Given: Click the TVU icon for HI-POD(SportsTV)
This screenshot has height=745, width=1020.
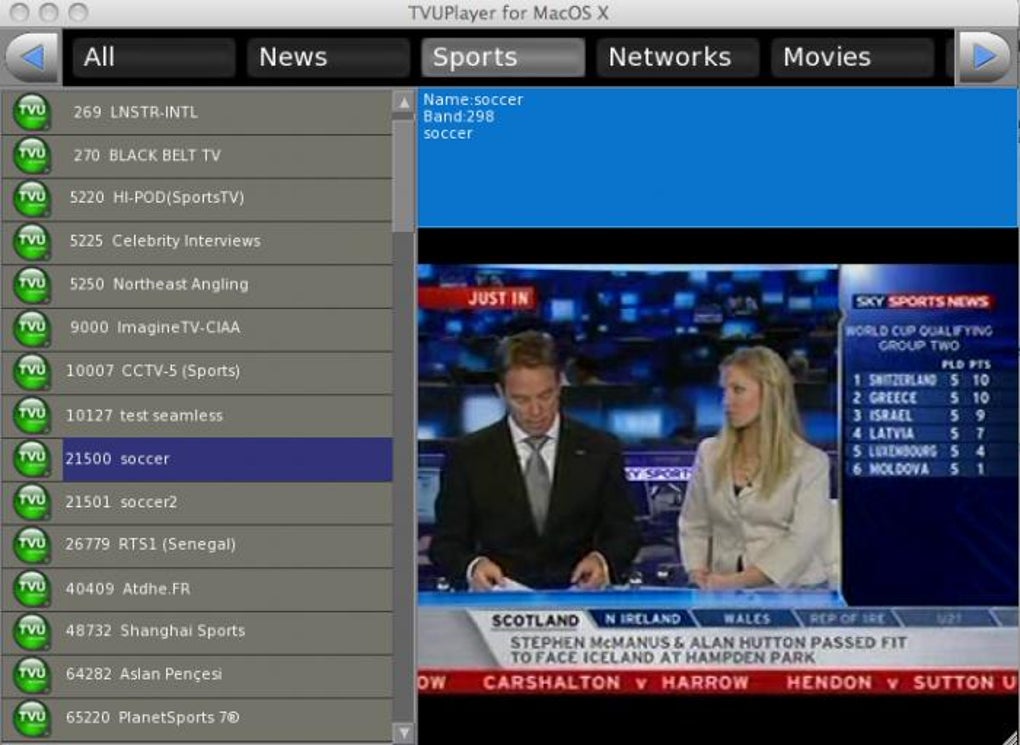Looking at the screenshot, I should point(32,198).
